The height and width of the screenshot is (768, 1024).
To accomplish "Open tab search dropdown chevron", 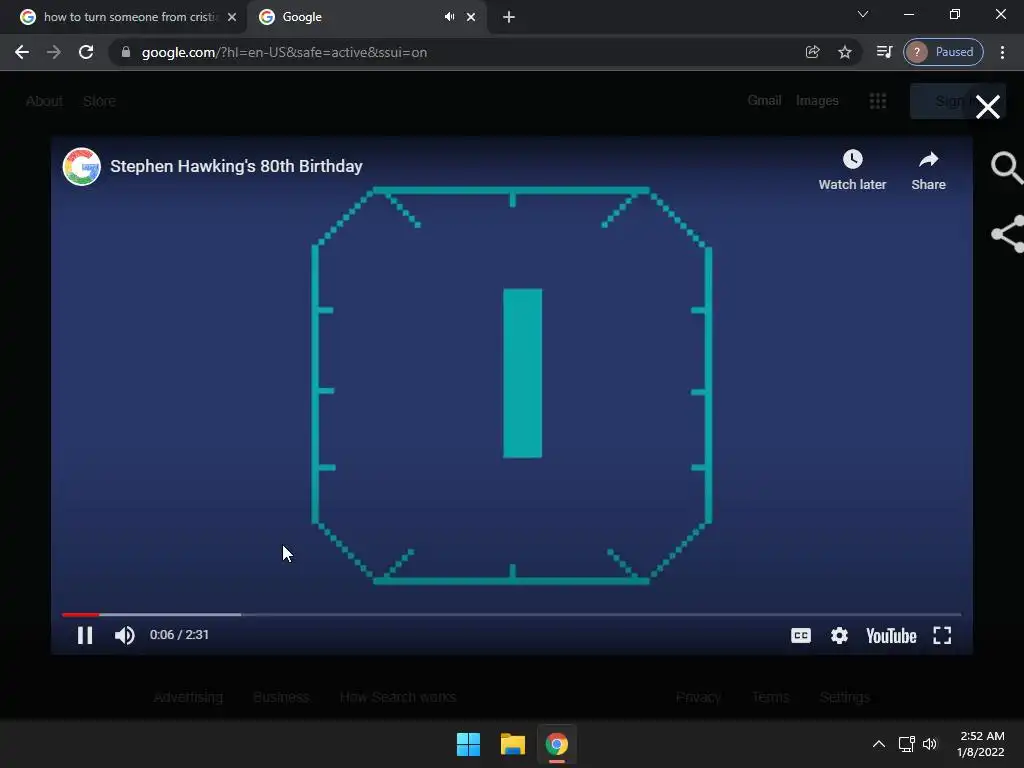I will (863, 14).
